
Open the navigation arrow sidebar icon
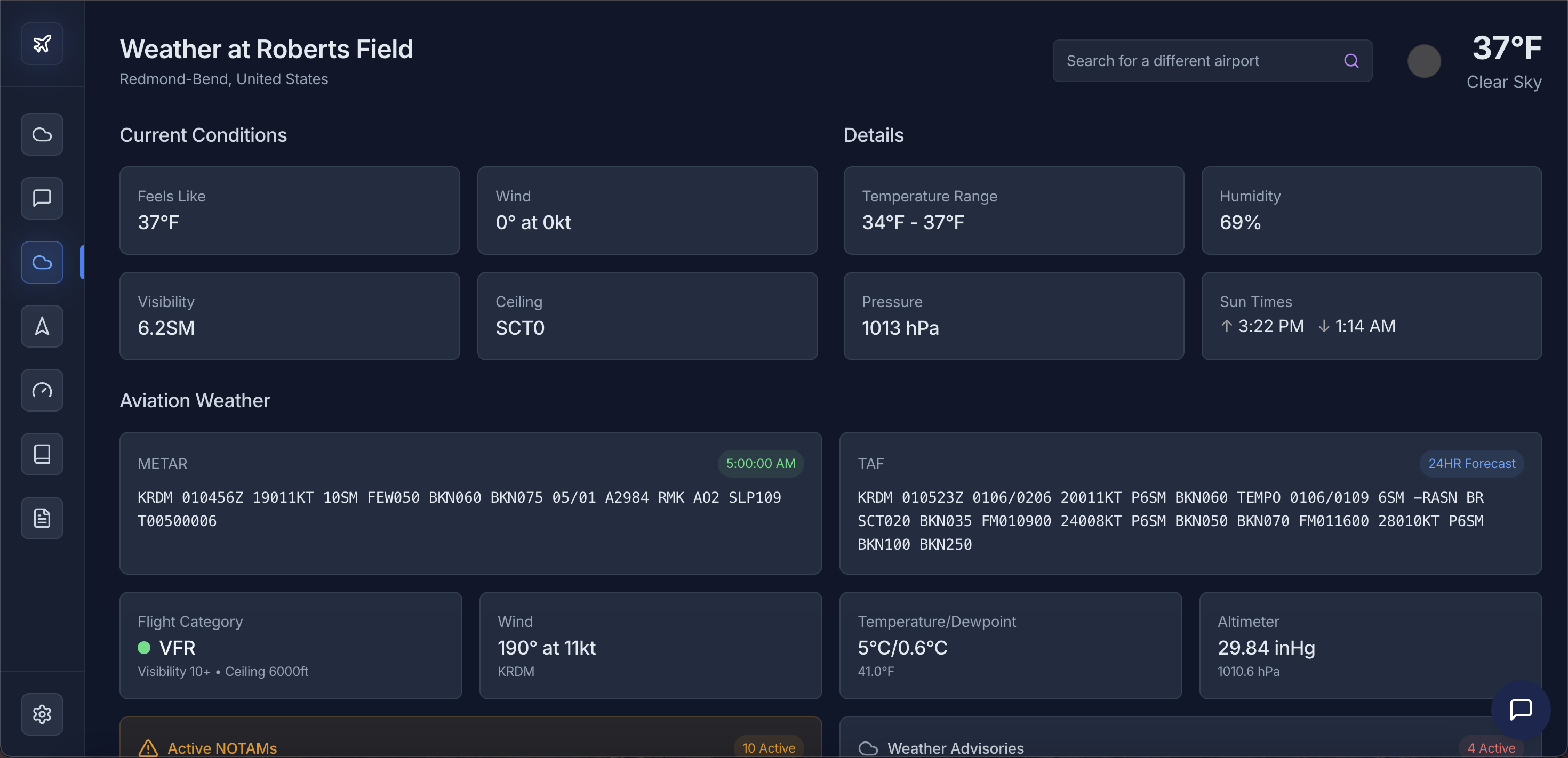coord(42,326)
